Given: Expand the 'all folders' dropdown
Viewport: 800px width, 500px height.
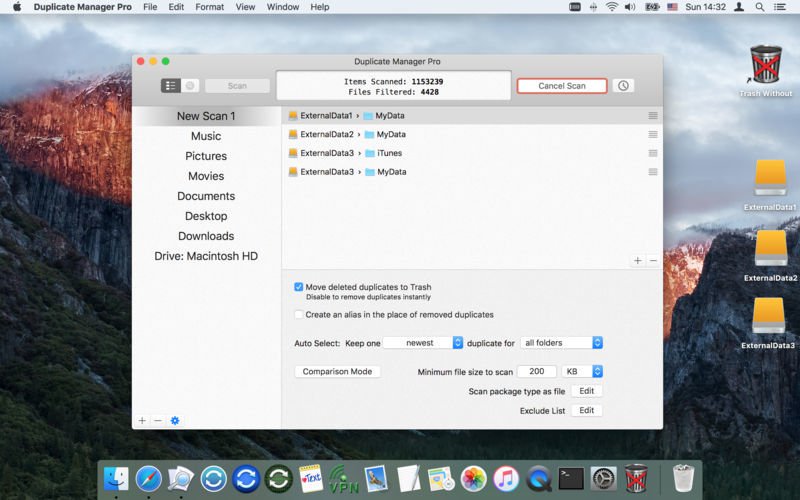Looking at the screenshot, I should click(561, 343).
